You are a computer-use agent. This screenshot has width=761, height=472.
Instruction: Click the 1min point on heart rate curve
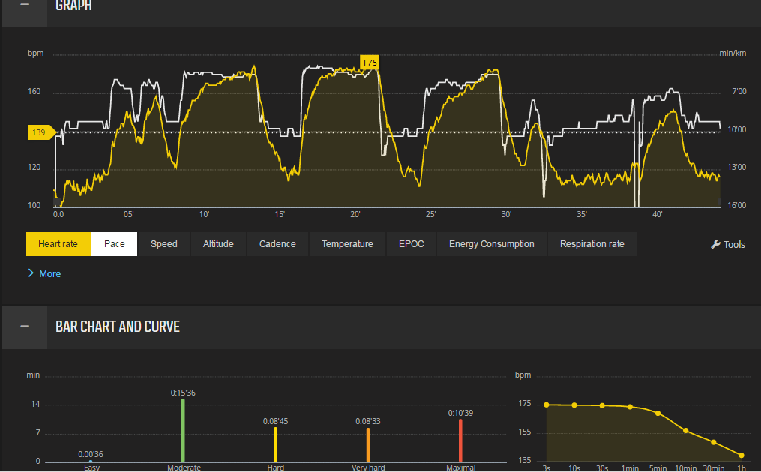630,407
